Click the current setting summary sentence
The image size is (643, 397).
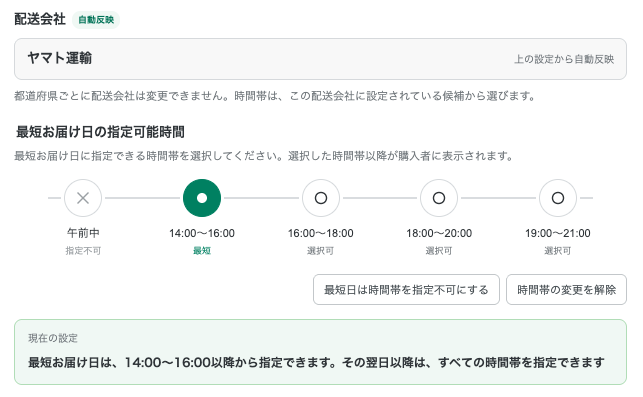[x=316, y=363]
